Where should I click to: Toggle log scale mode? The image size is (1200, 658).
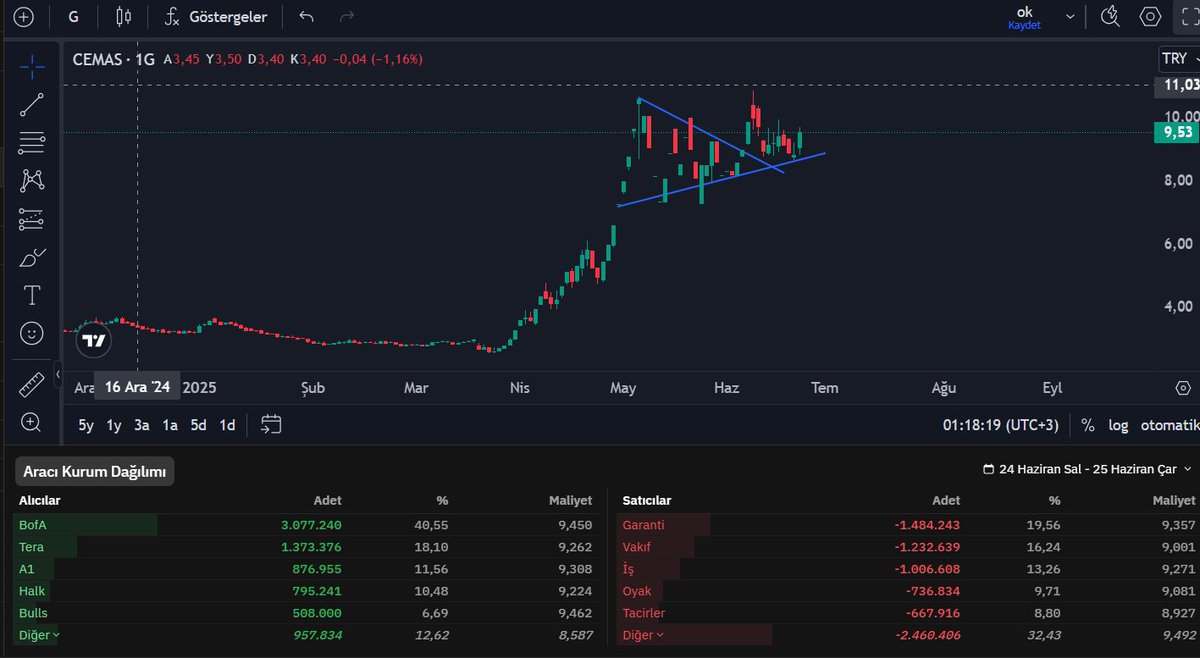point(1118,425)
